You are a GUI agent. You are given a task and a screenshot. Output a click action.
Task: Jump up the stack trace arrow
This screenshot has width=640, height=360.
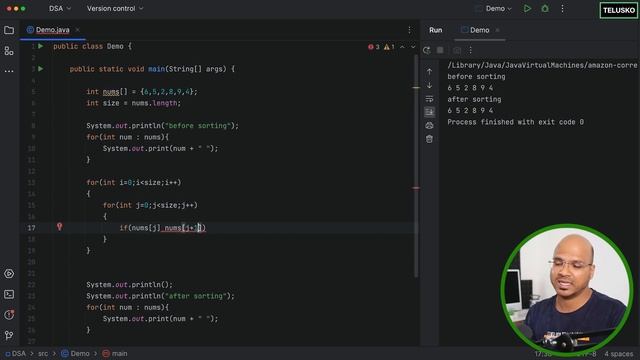[x=429, y=72]
